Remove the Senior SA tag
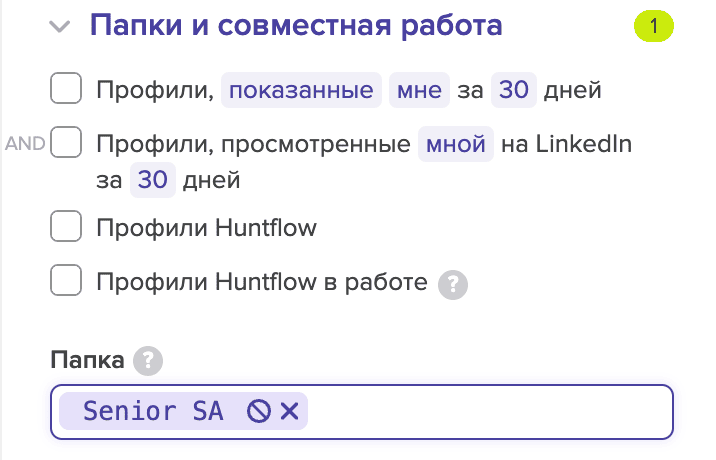The height and width of the screenshot is (460, 716). click(289, 411)
